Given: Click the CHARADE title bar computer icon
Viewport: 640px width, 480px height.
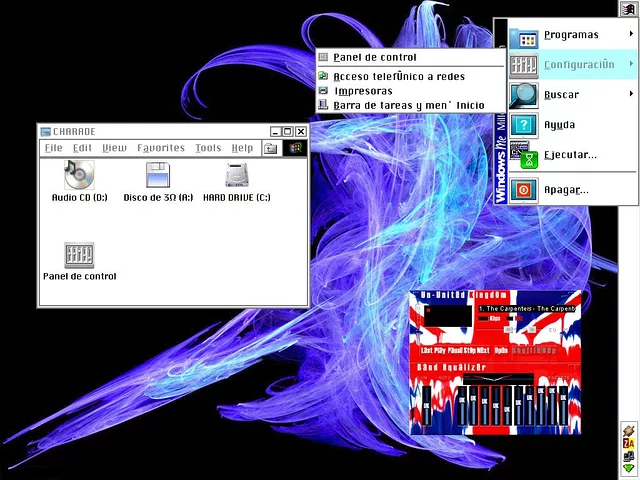Looking at the screenshot, I should click(45, 131).
